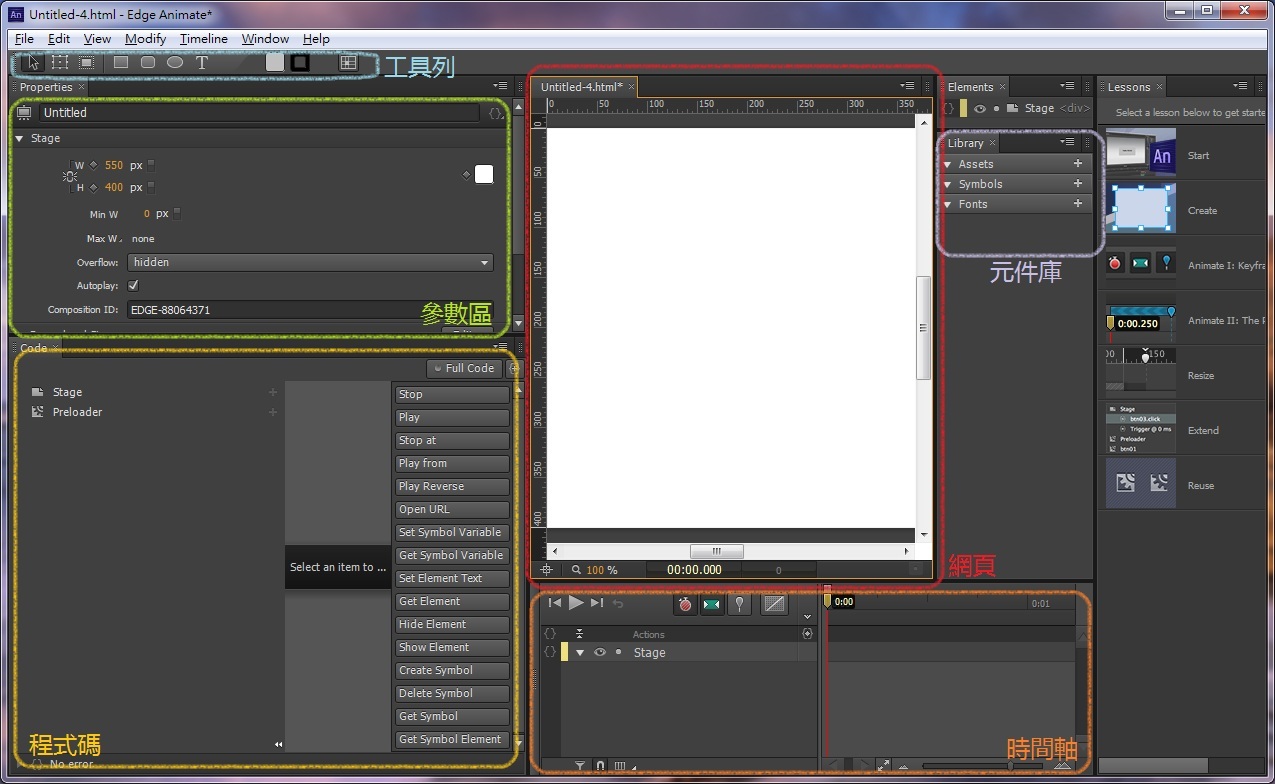Select the Code panel tab
The image size is (1275, 784).
(x=34, y=348)
